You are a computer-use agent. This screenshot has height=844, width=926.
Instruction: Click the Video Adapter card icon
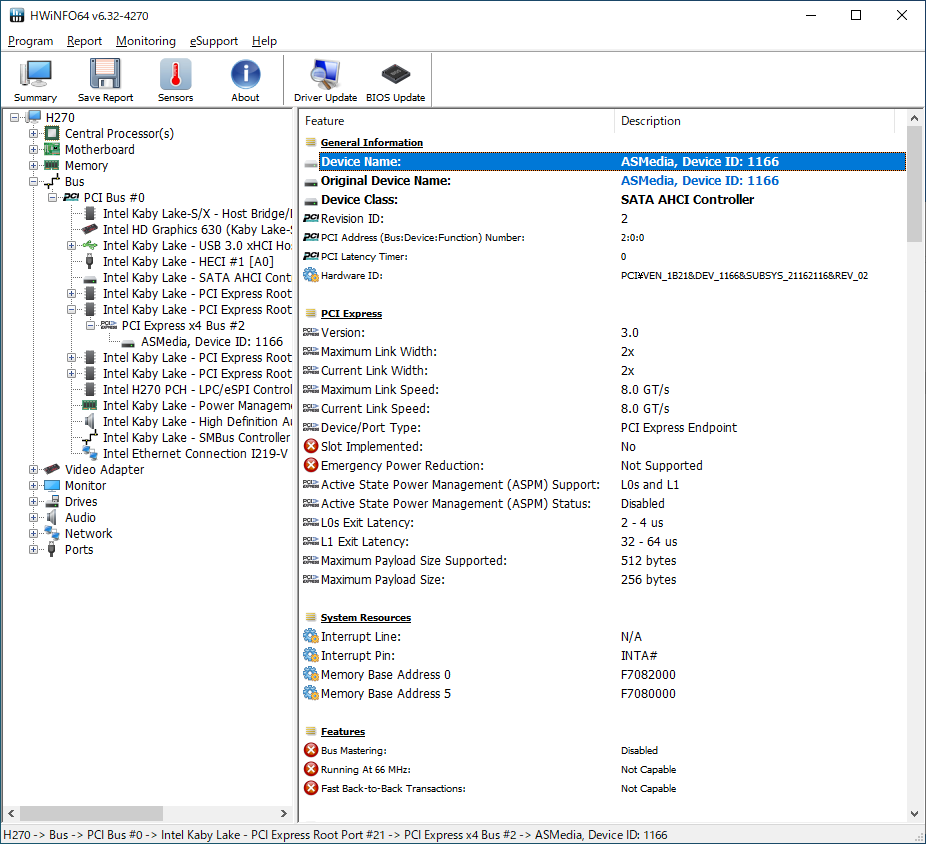point(52,469)
